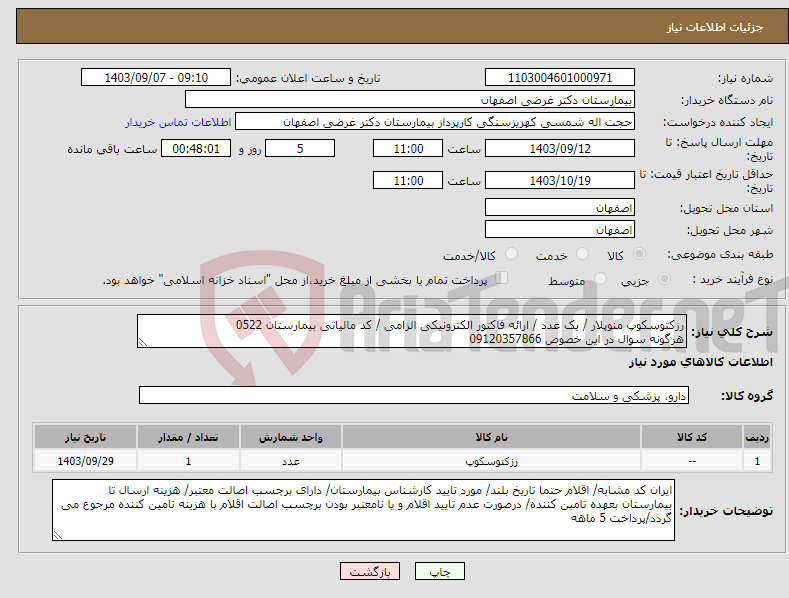Toggle the Islamic treasury payment checkbox
The height and width of the screenshot is (598, 789).
502,278
